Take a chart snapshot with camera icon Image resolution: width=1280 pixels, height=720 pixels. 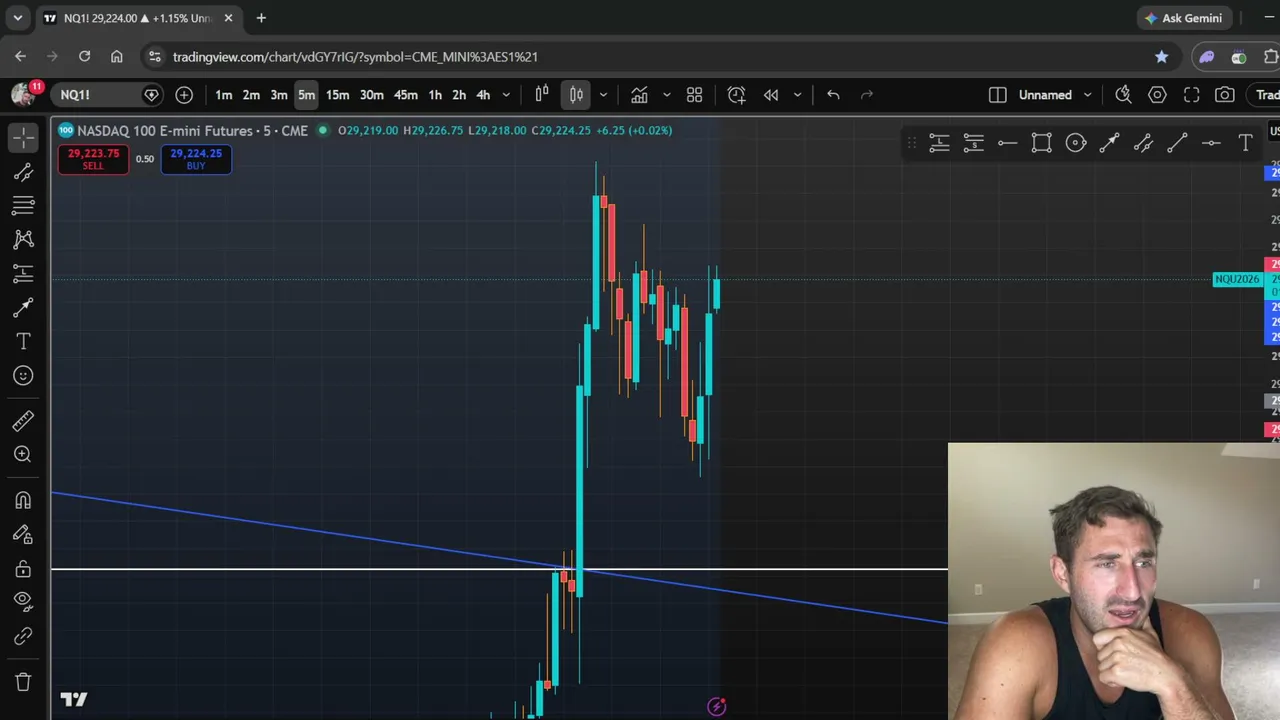coord(1225,95)
